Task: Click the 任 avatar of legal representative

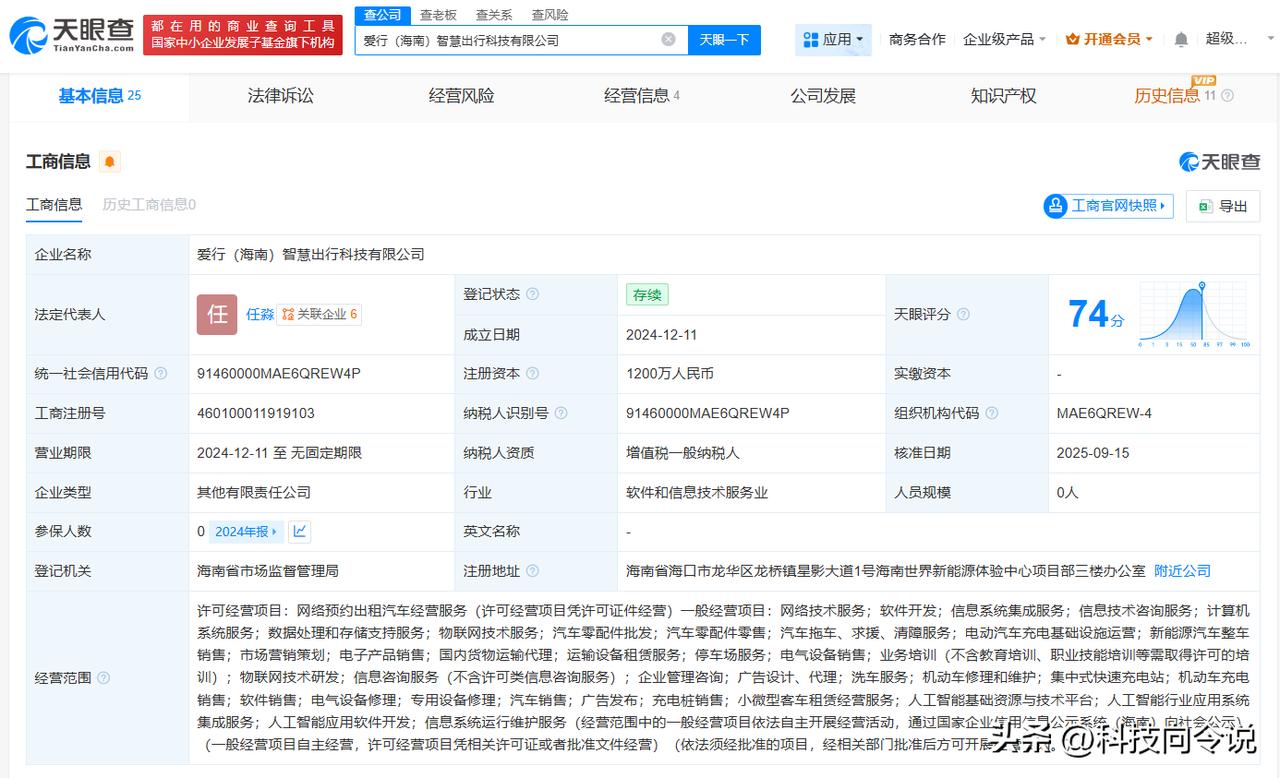Action: 217,314
